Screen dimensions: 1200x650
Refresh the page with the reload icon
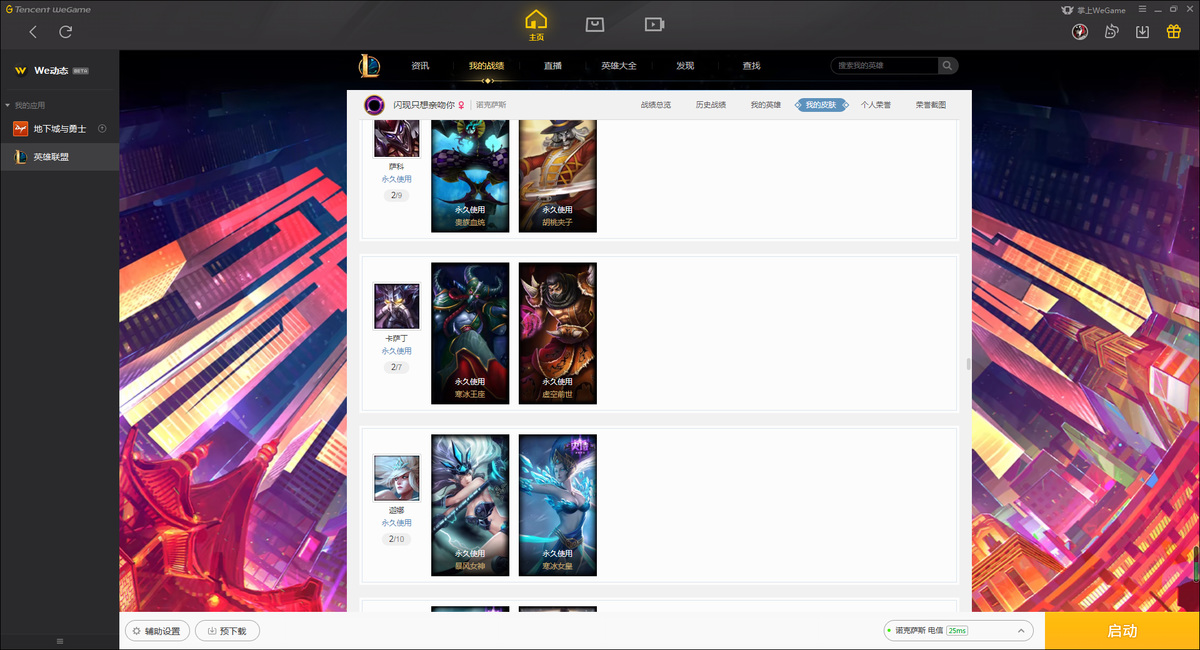click(66, 32)
